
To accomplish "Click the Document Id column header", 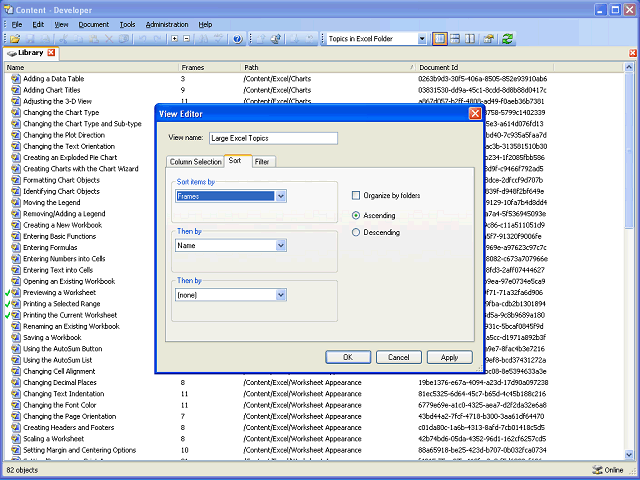I will pos(485,67).
